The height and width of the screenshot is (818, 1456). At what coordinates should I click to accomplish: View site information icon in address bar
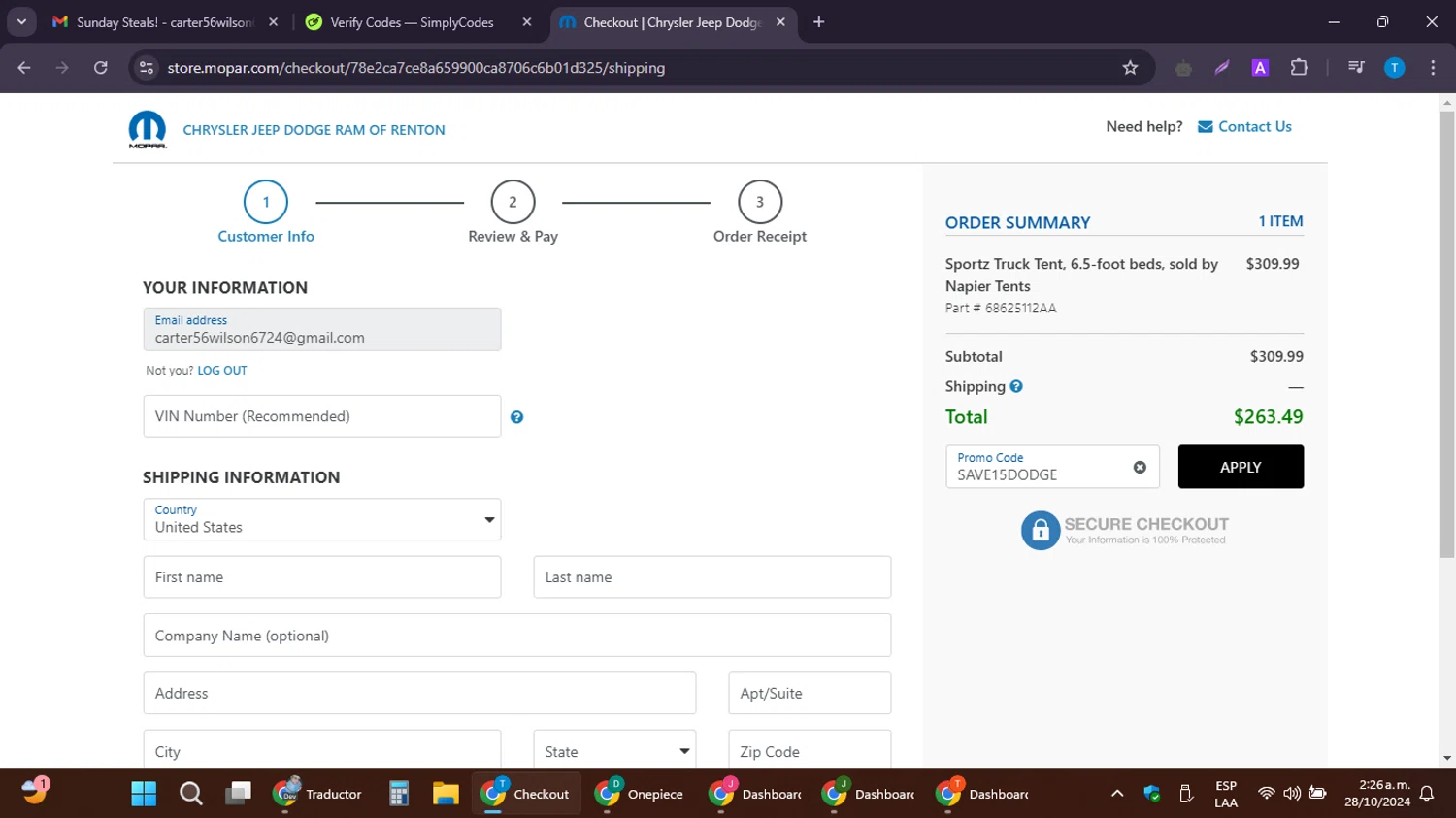click(147, 68)
